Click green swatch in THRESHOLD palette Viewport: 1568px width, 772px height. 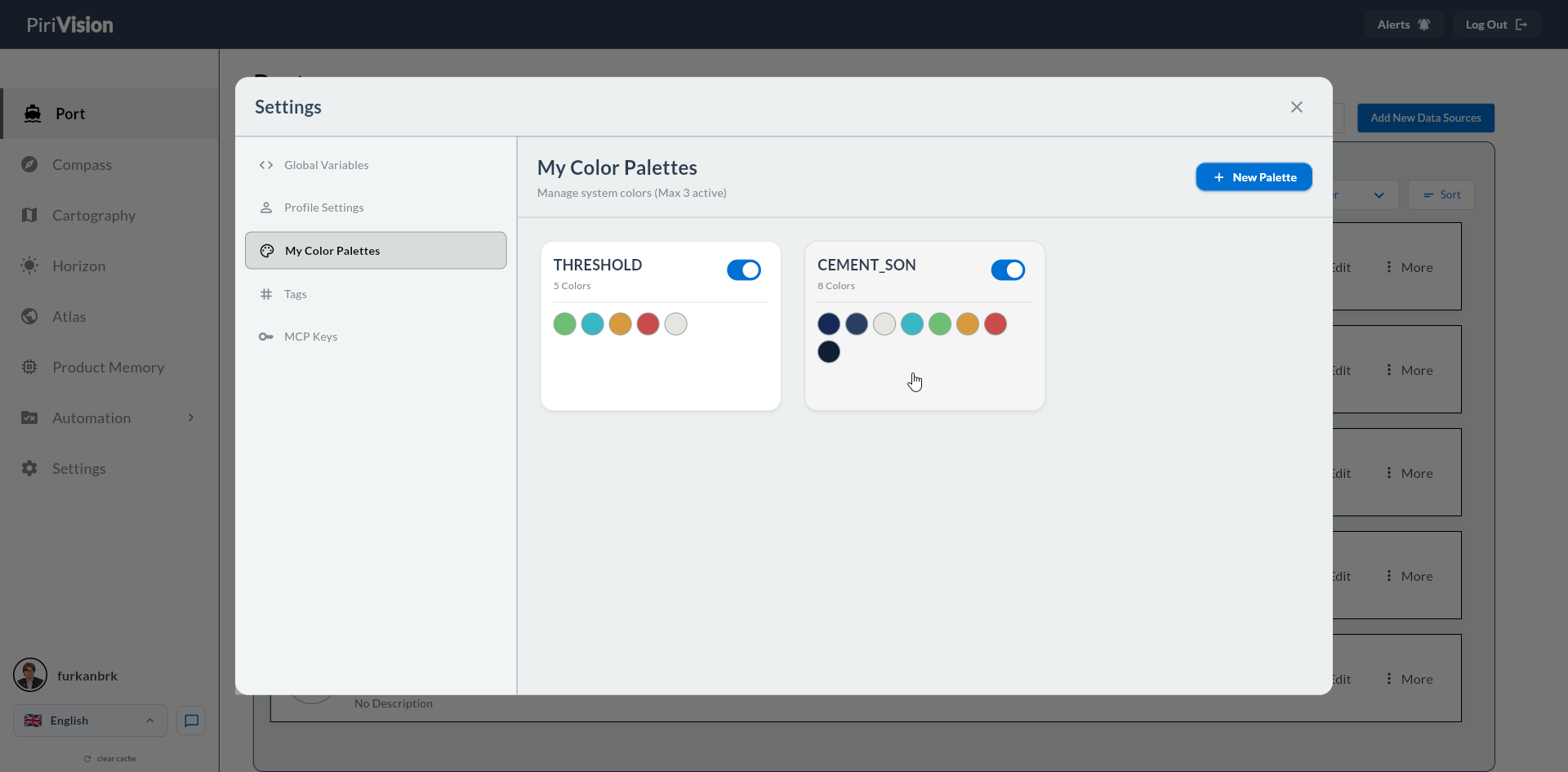[565, 324]
